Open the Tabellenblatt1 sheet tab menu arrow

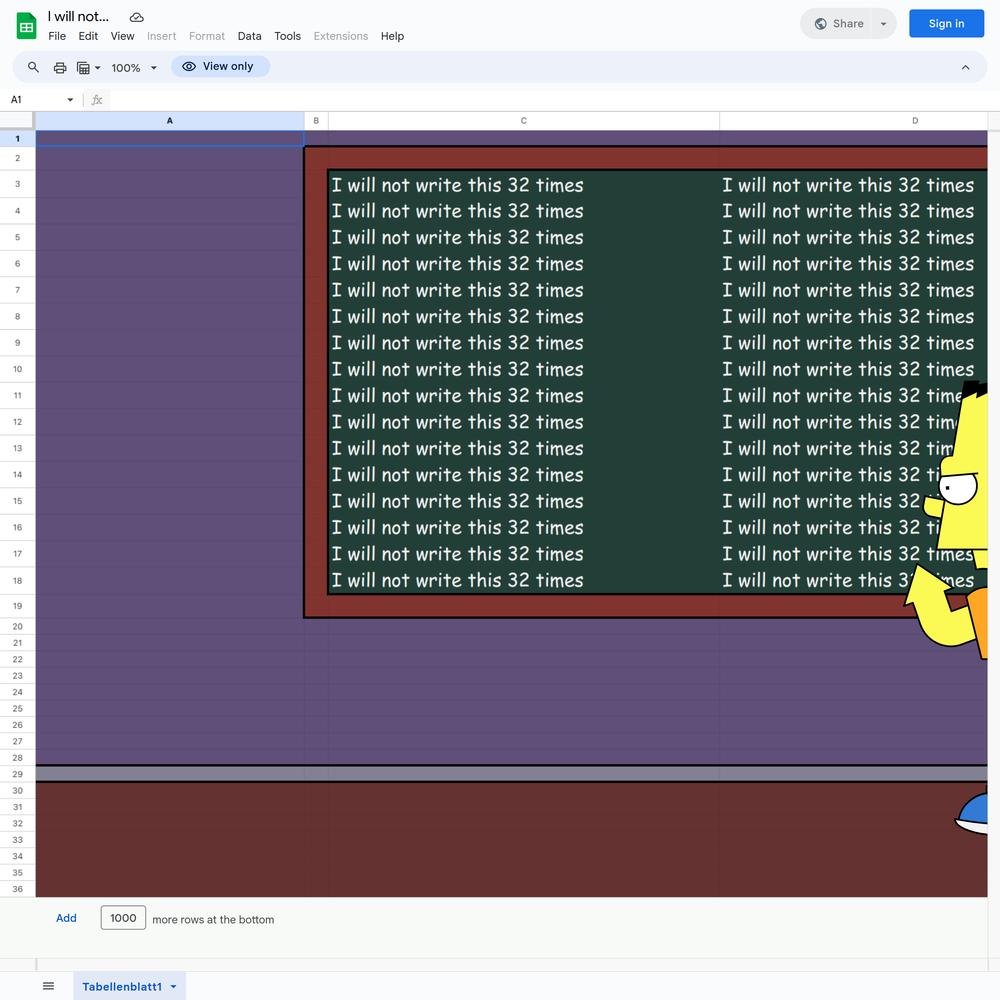[x=173, y=987]
